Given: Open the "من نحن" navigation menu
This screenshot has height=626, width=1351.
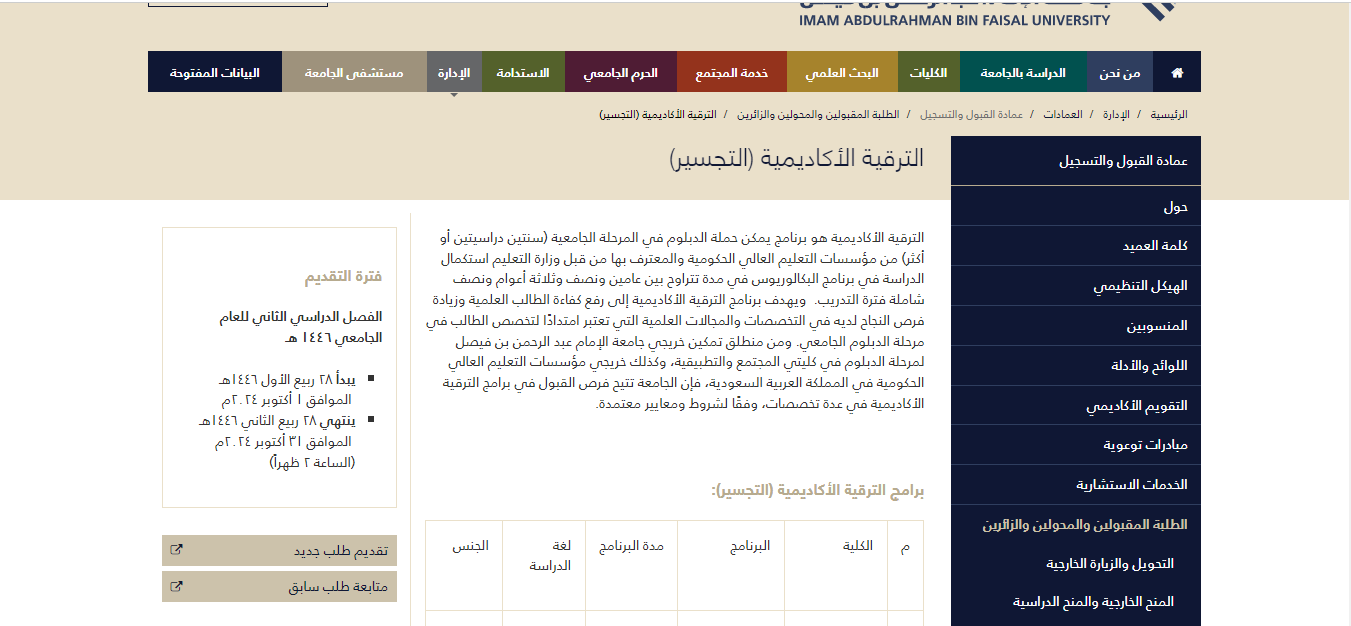Looking at the screenshot, I should (x=1120, y=72).
